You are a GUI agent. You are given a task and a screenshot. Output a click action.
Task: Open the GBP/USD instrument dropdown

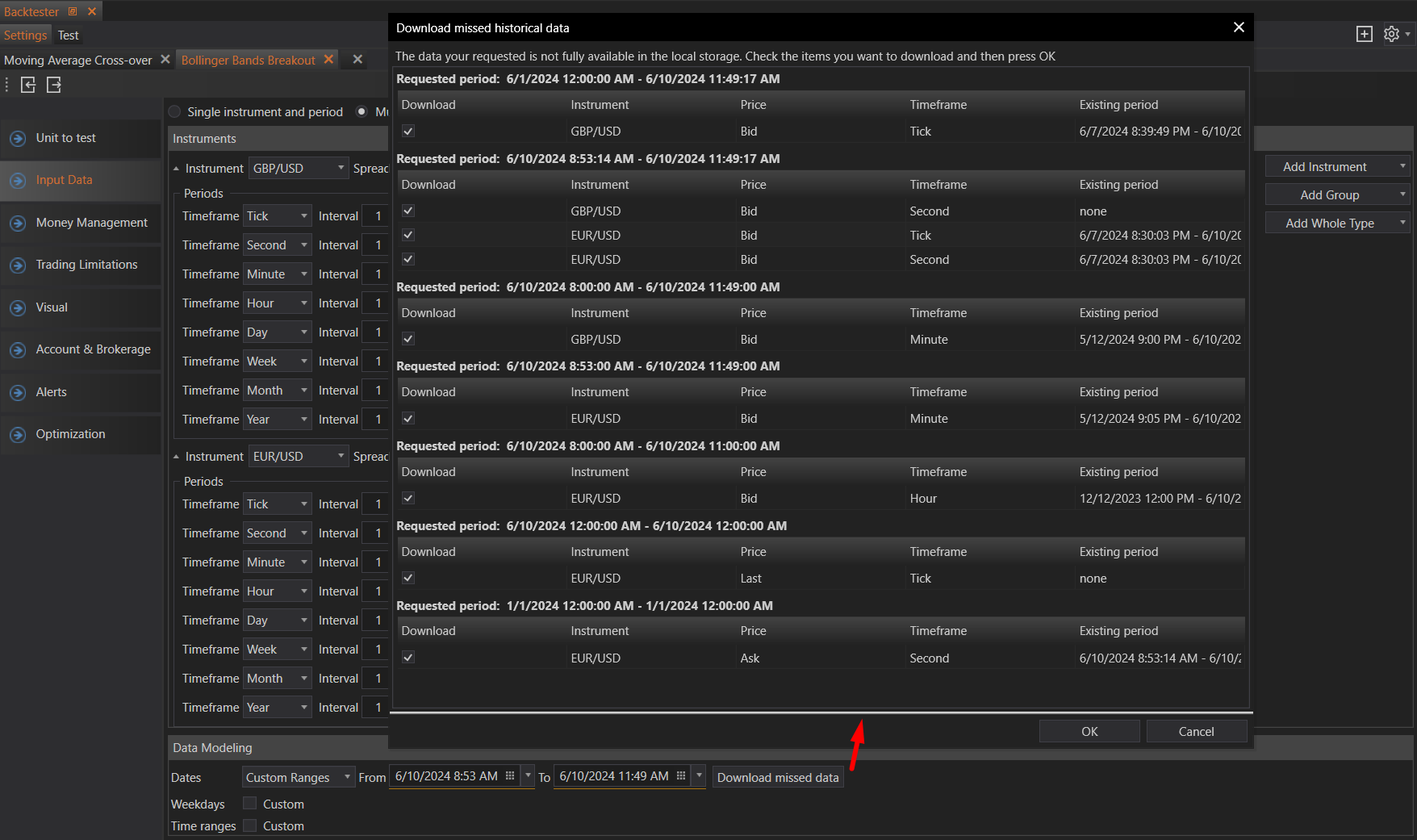tap(298, 169)
